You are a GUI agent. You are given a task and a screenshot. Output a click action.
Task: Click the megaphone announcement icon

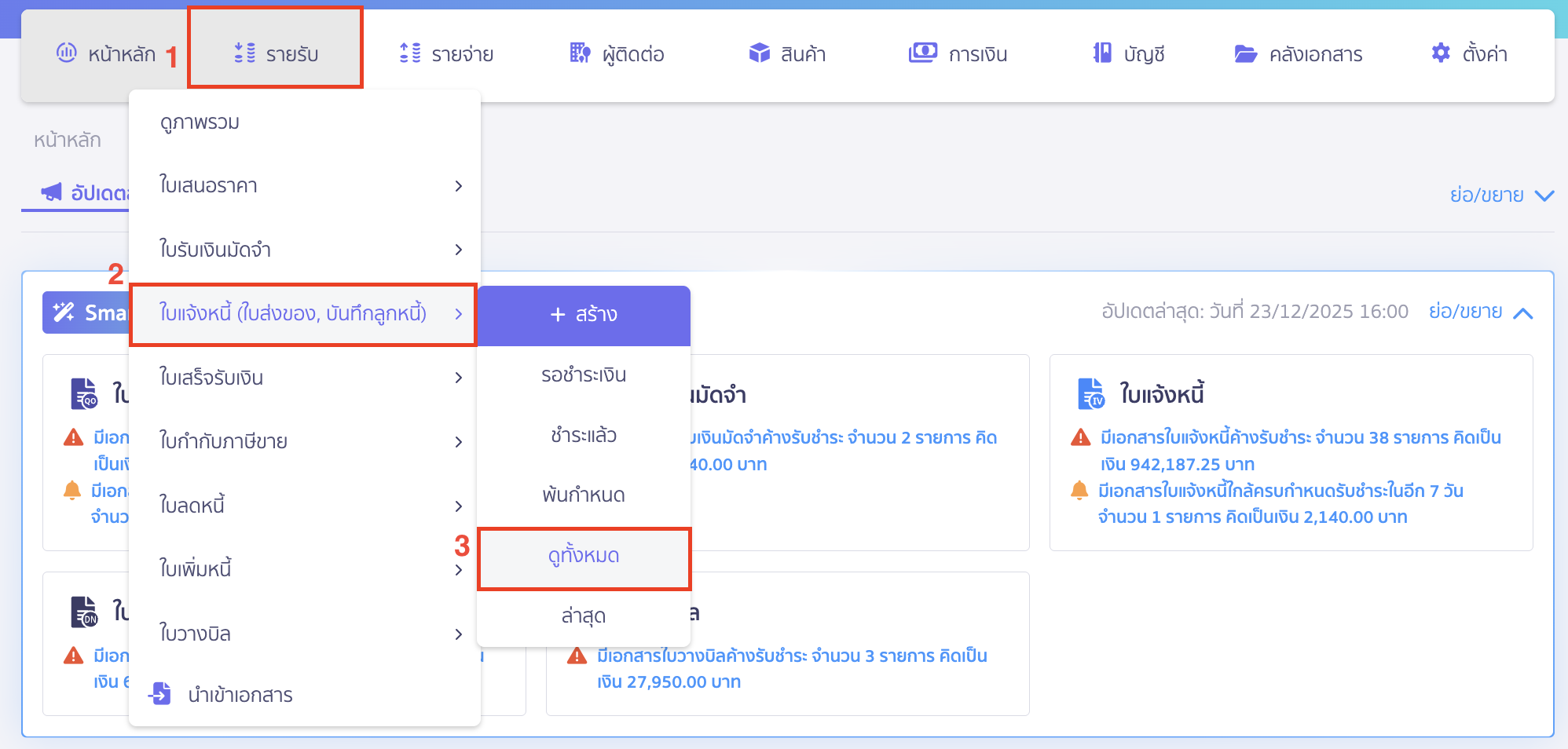coord(52,192)
